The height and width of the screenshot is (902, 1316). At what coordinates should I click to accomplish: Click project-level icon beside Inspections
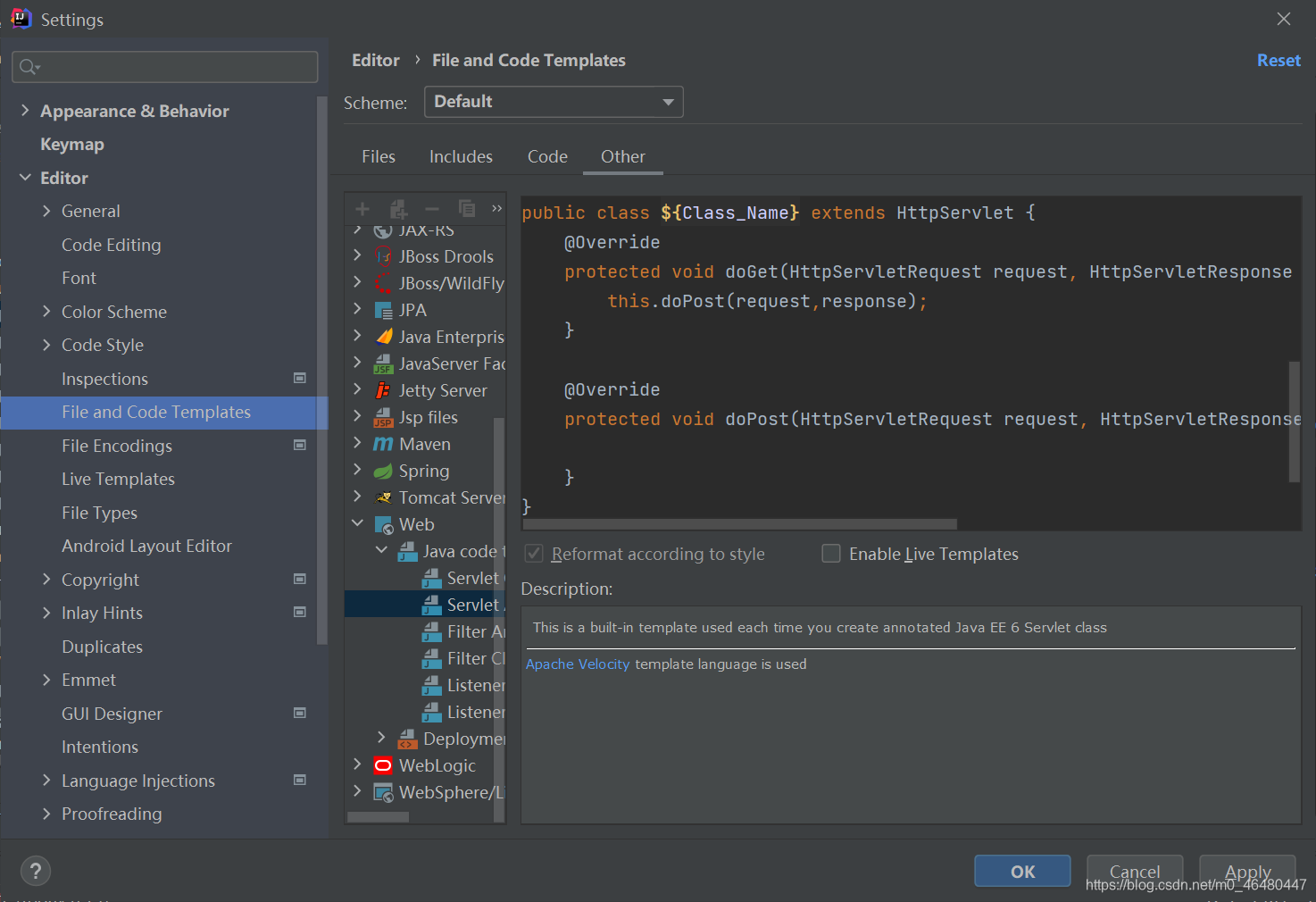(300, 378)
